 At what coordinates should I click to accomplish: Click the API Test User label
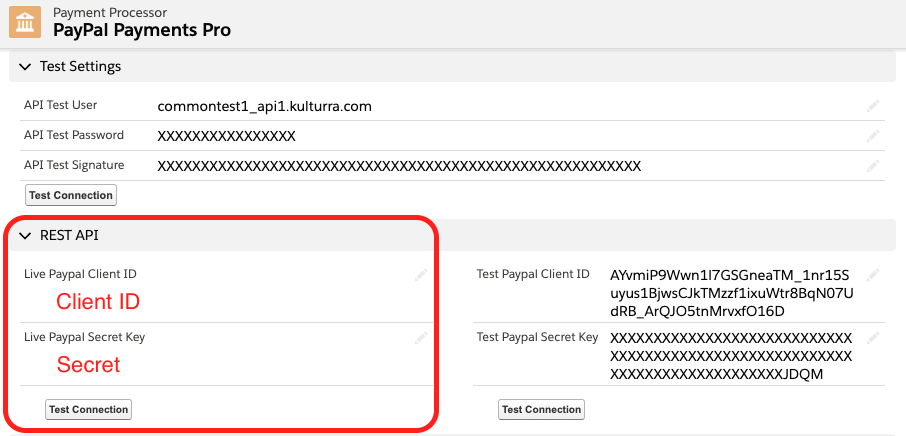tap(61, 105)
